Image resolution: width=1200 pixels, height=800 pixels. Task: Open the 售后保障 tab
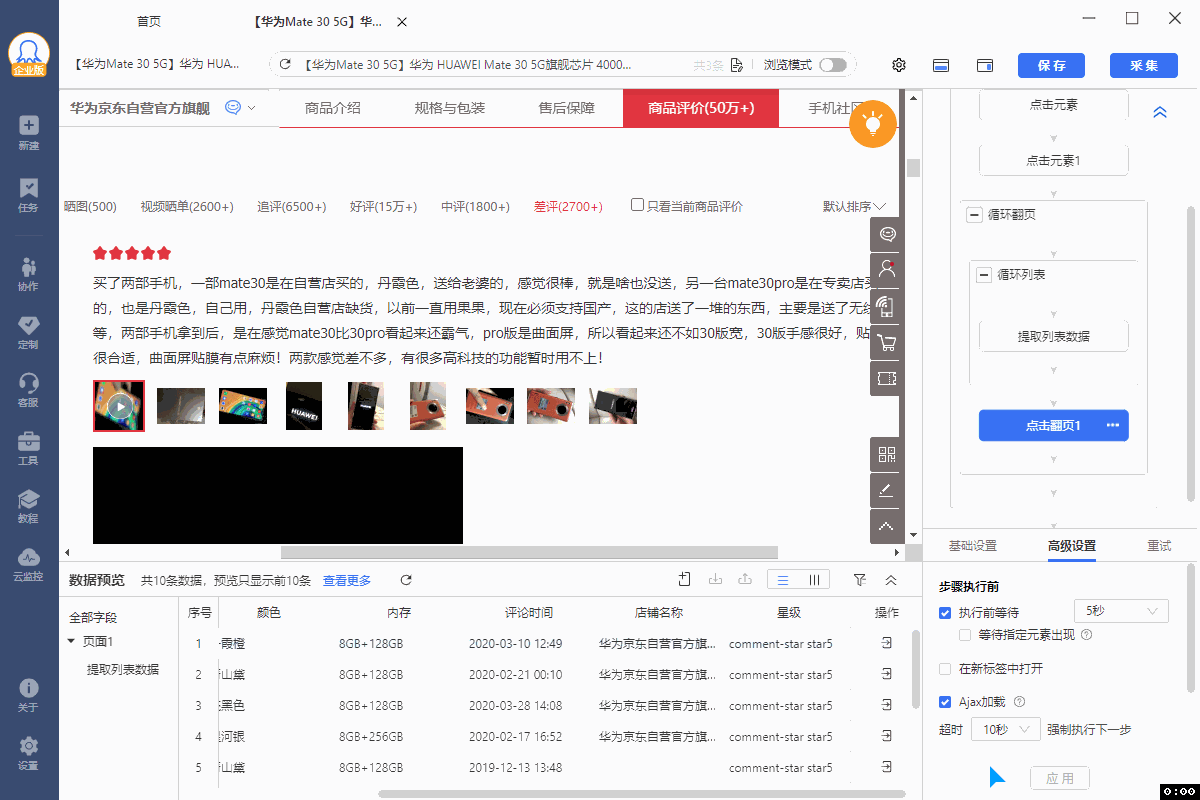567,108
